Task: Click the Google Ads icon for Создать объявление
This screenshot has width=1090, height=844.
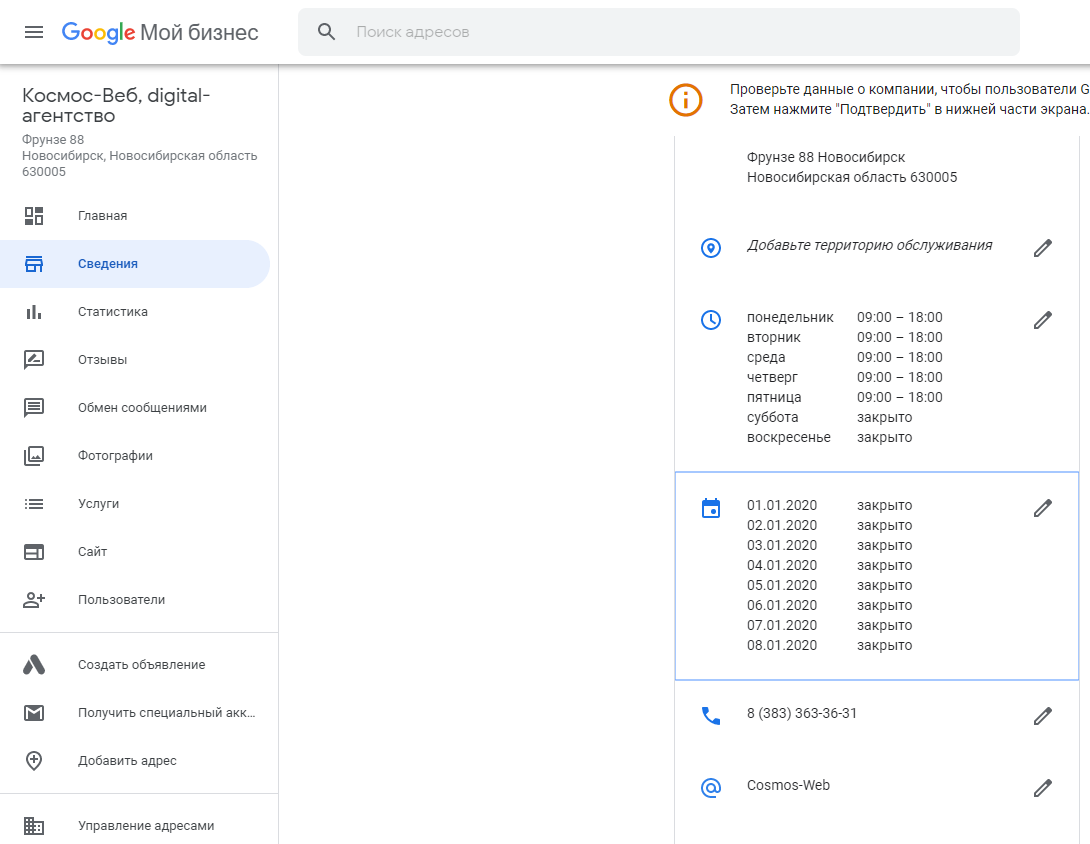Action: coord(33,665)
